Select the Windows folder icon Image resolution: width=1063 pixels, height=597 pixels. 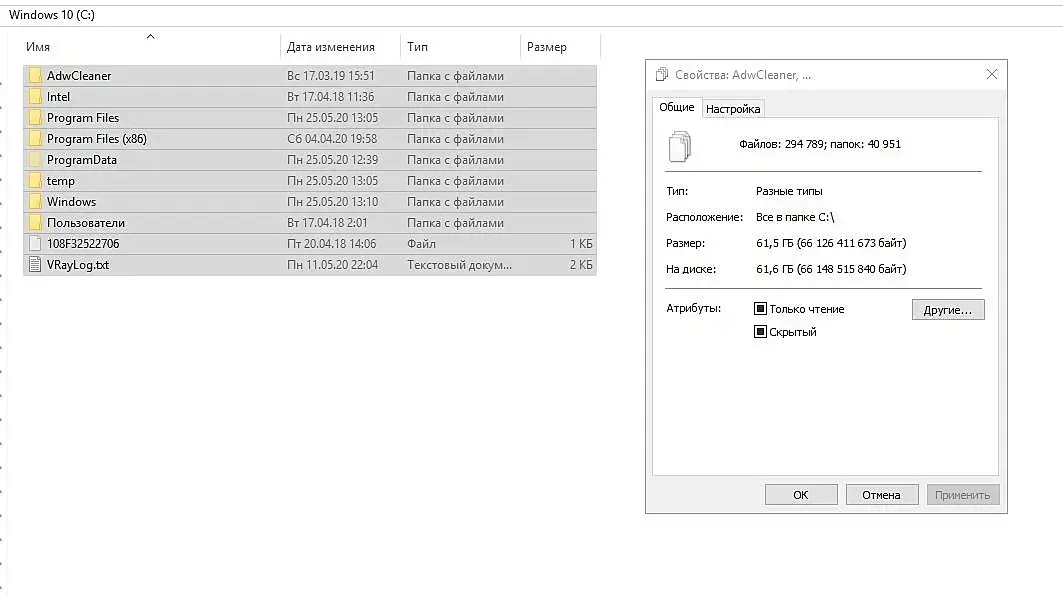pyautogui.click(x=35, y=201)
